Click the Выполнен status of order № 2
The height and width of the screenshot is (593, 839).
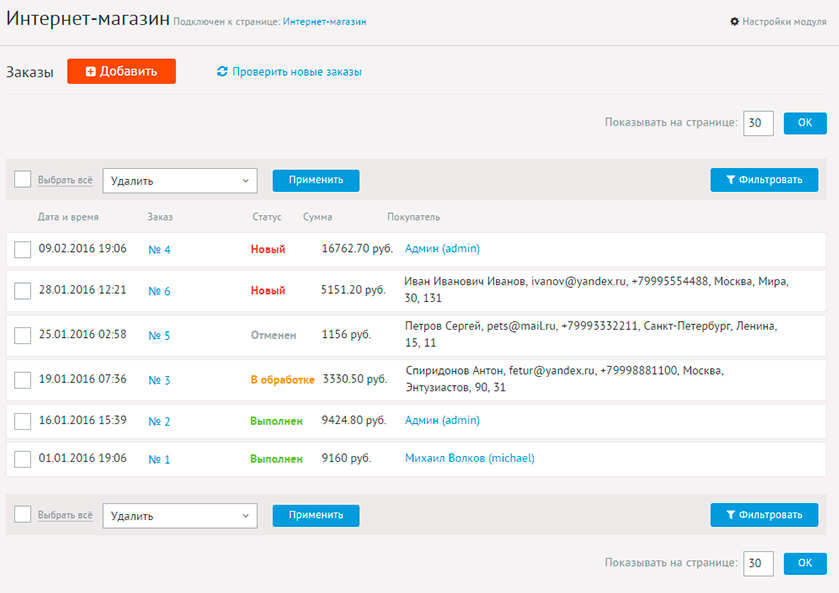point(276,422)
